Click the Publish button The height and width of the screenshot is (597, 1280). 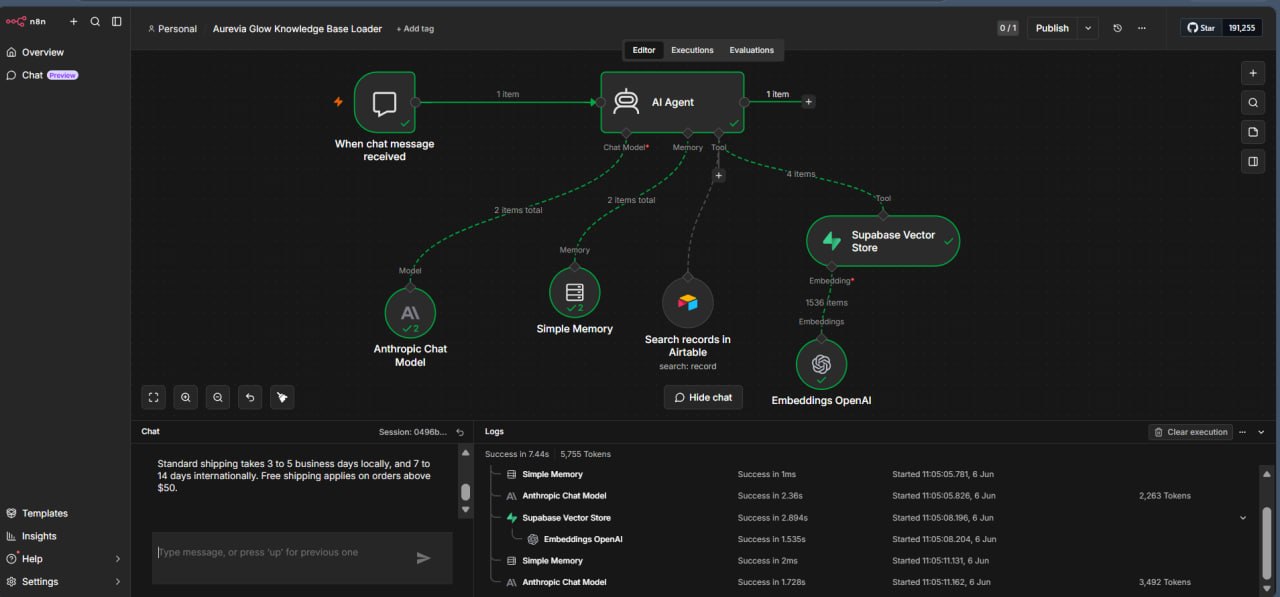(1052, 28)
